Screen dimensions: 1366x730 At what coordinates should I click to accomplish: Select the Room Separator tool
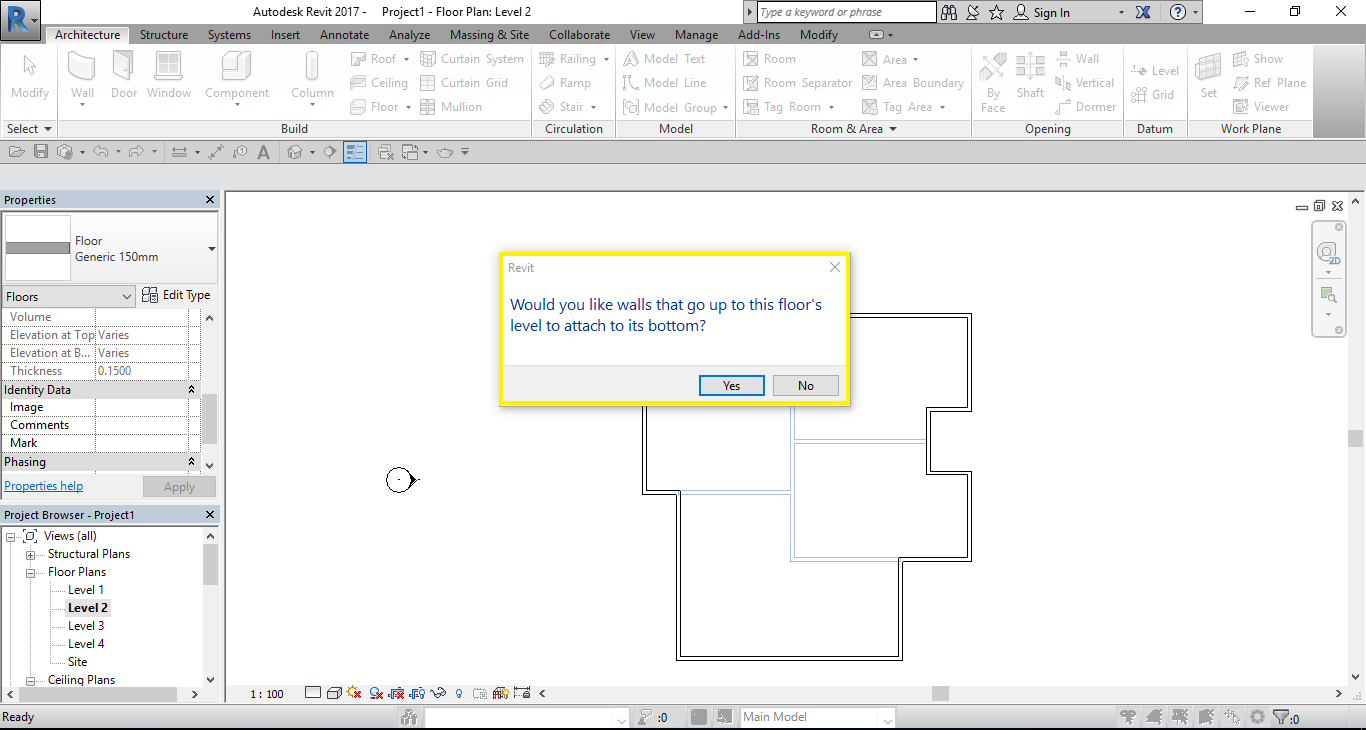(x=798, y=83)
